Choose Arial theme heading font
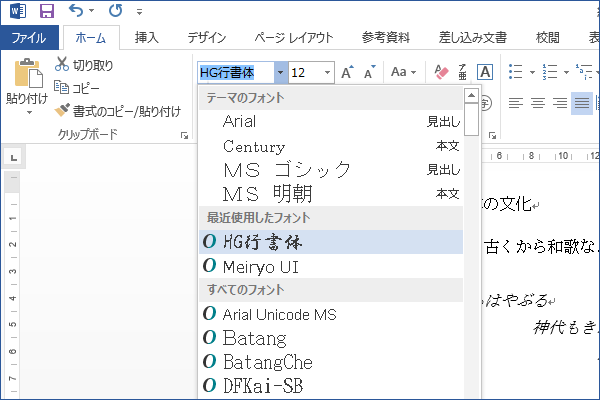 click(x=331, y=121)
